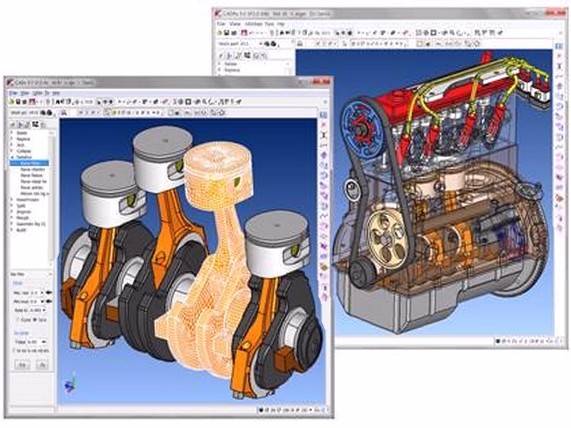Click the Open file icon in front window toolbar
This screenshot has height=428, width=571.
pyautogui.click(x=11, y=102)
